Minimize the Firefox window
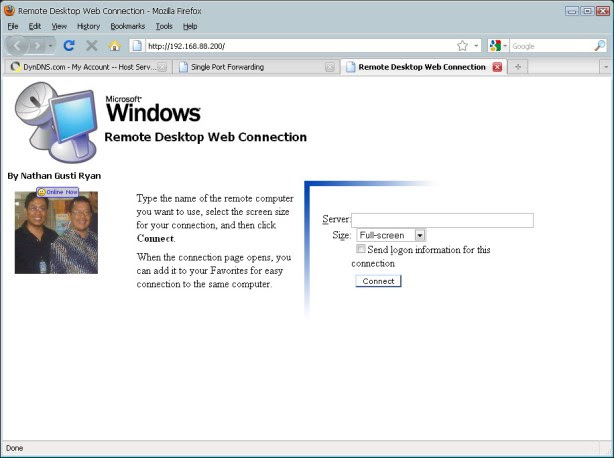 point(572,11)
